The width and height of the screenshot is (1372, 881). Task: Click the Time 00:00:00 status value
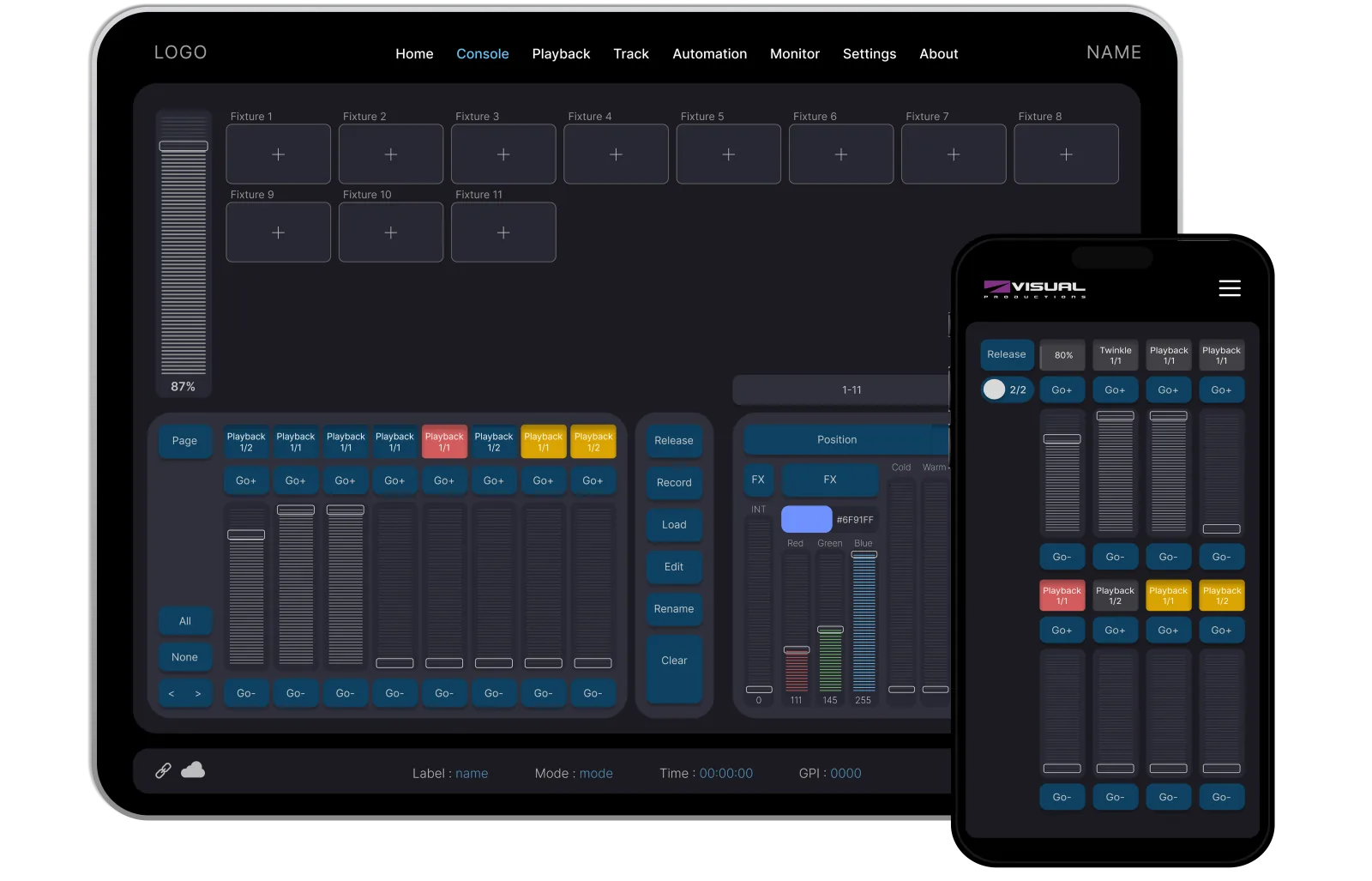[725, 774]
